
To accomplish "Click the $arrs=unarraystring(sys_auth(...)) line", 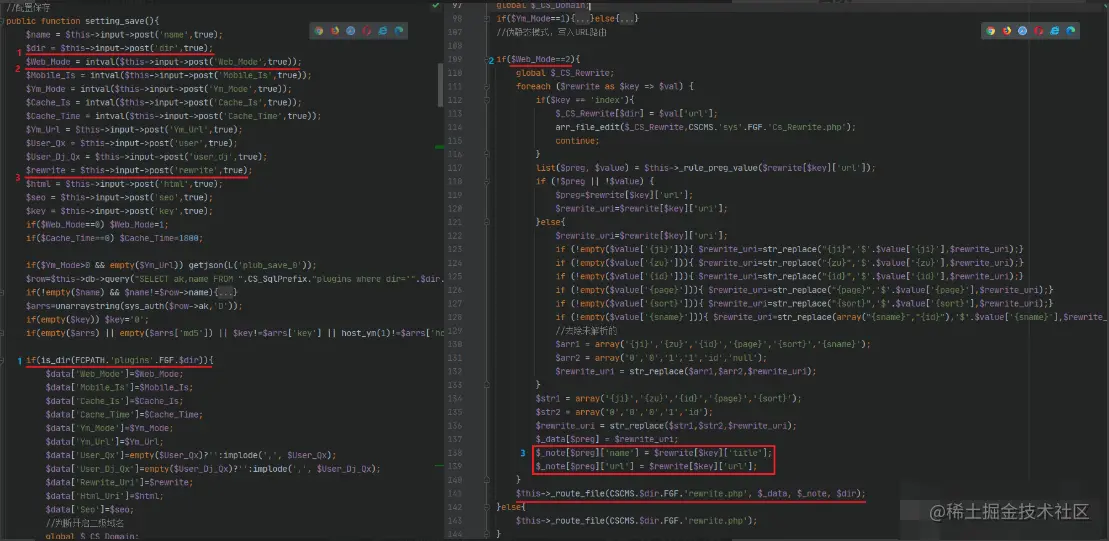I will tap(134, 306).
